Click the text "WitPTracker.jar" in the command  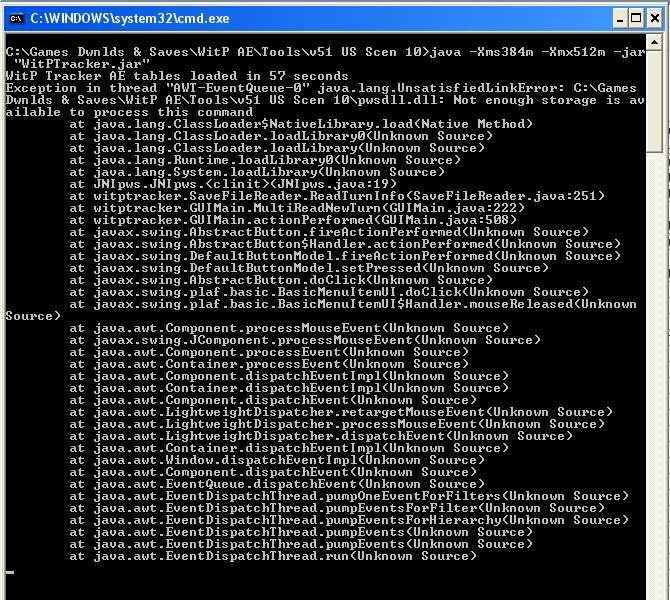pyautogui.click(x=81, y=64)
